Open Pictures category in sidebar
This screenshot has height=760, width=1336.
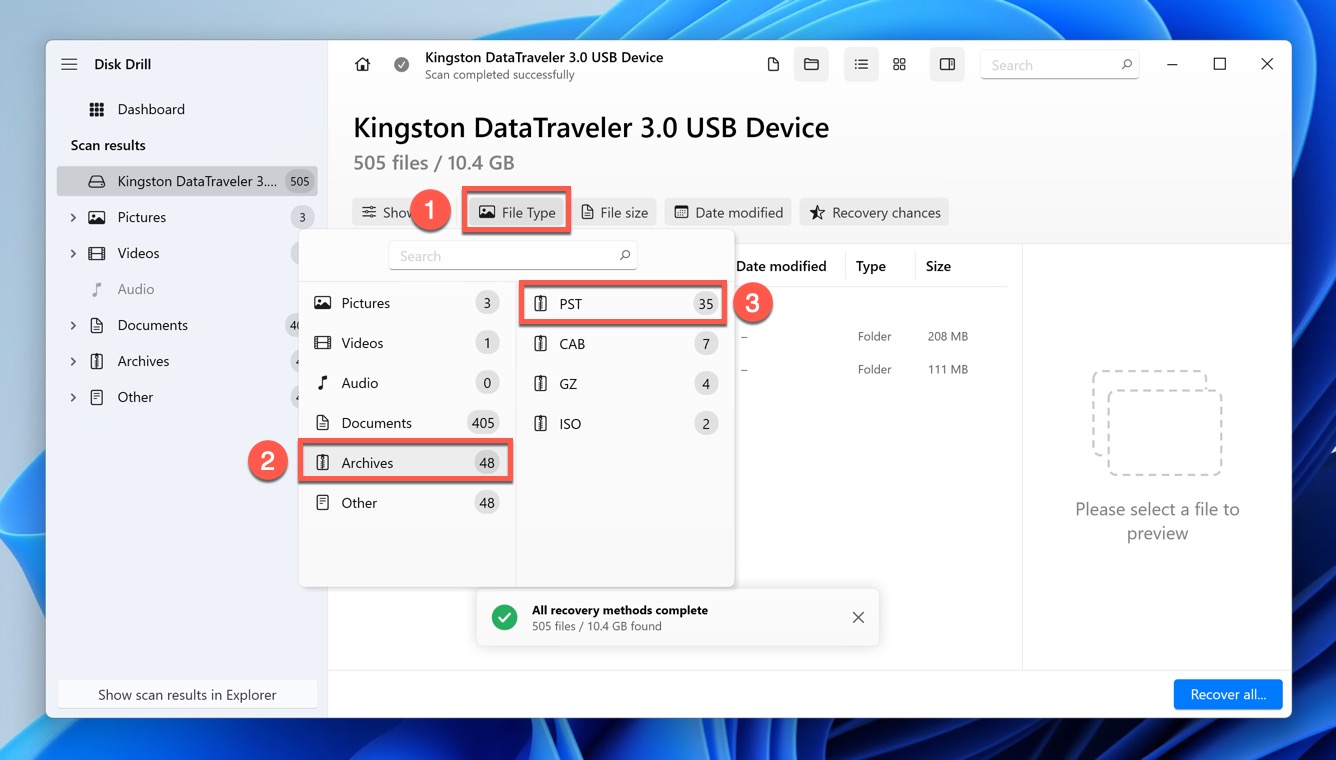pos(141,217)
